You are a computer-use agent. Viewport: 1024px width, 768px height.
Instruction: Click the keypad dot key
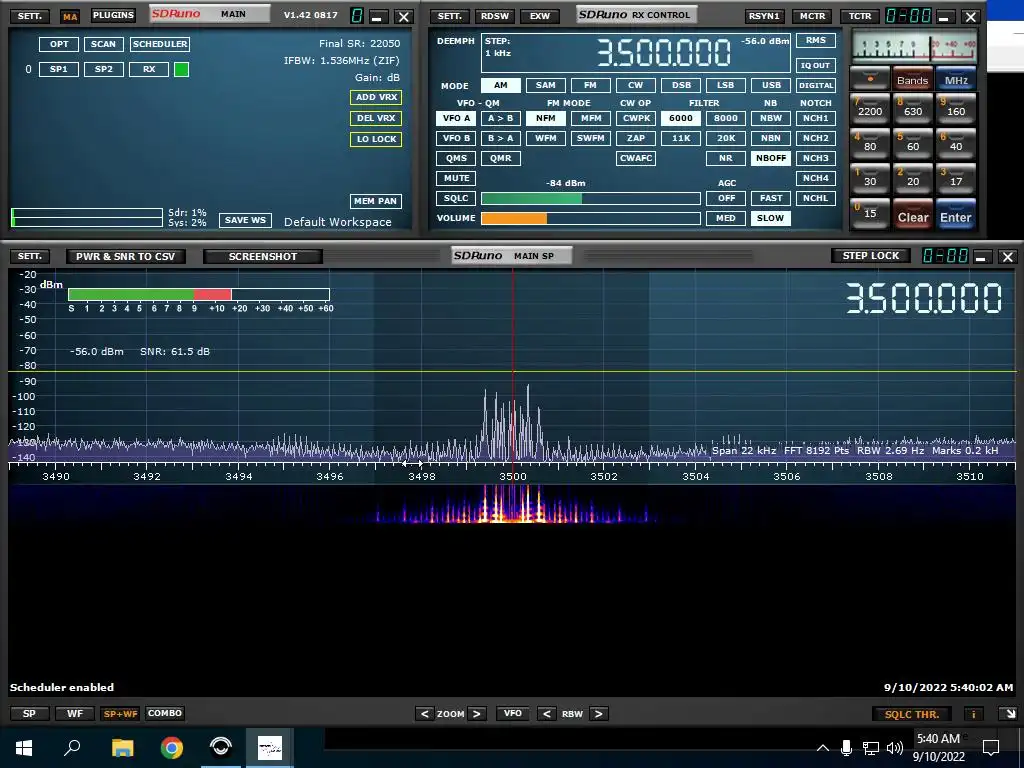[870, 79]
